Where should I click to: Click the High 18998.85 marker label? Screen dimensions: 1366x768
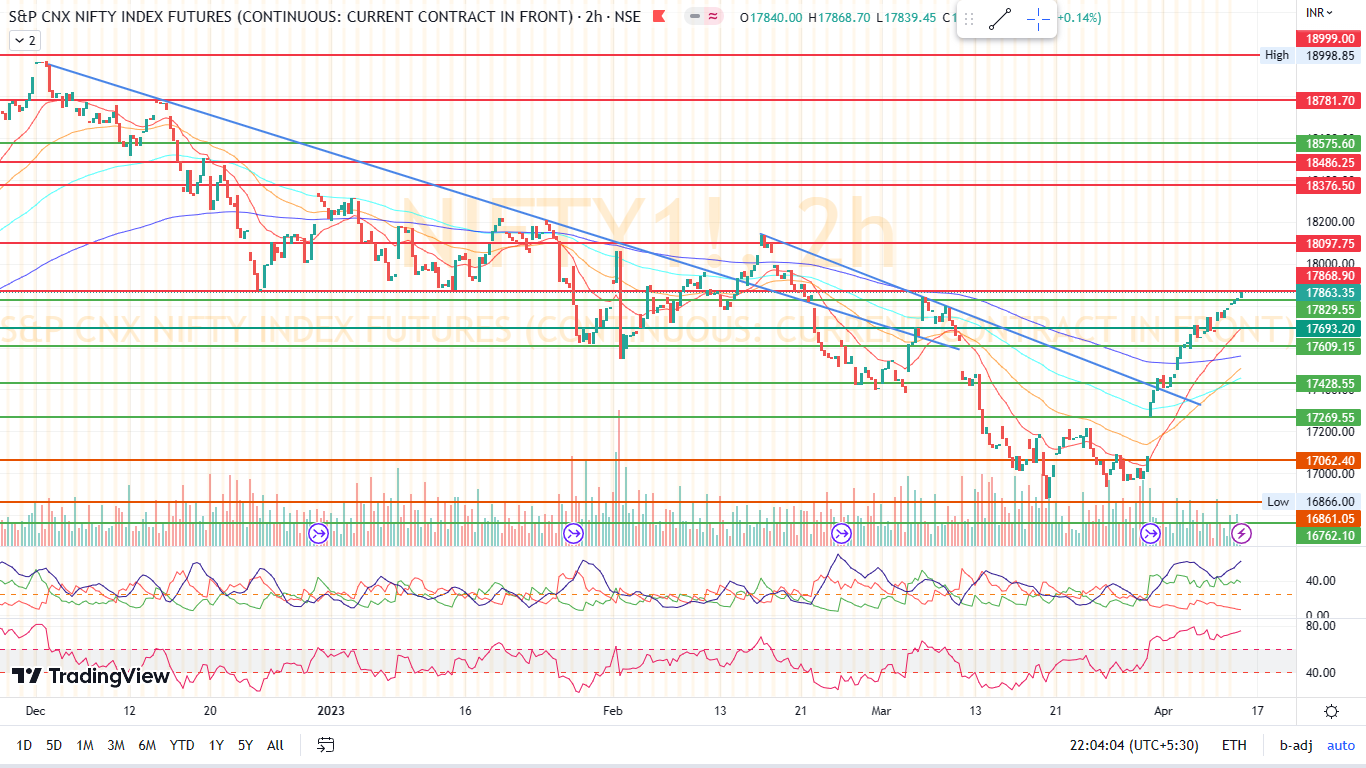tap(1311, 55)
